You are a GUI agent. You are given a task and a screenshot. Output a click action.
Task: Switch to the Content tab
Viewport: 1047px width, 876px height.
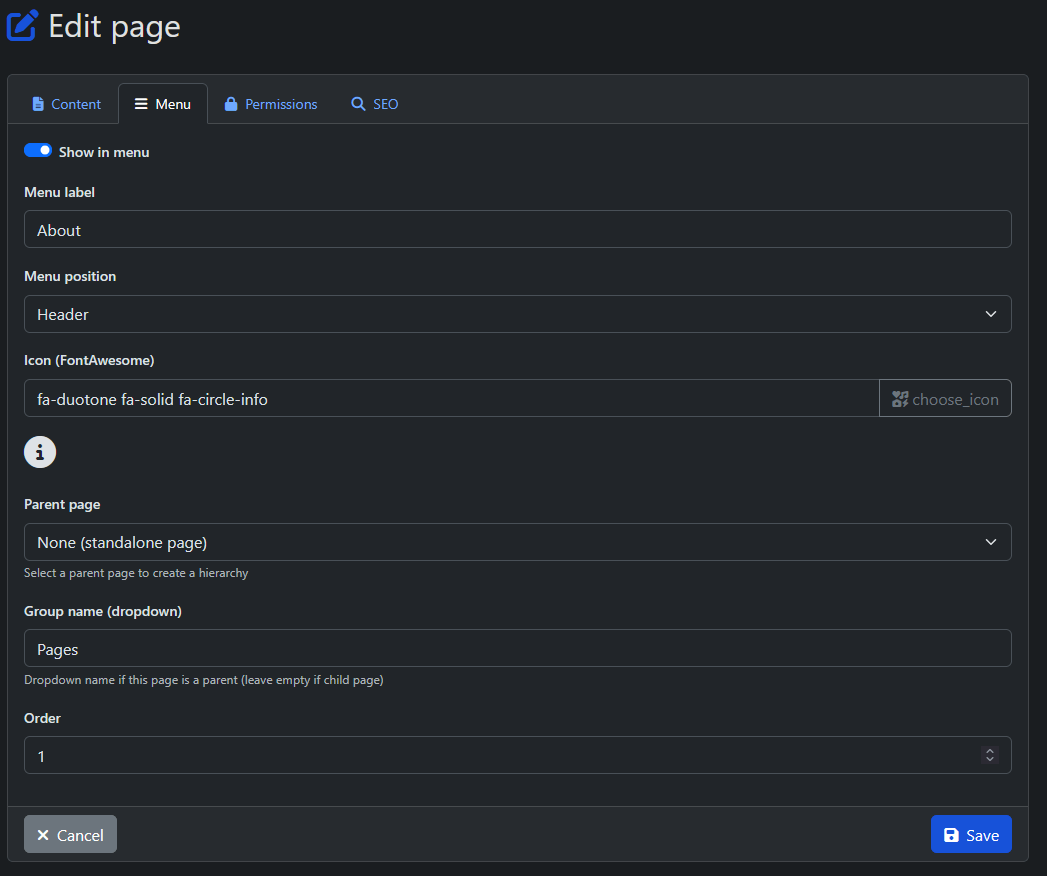tap(66, 104)
